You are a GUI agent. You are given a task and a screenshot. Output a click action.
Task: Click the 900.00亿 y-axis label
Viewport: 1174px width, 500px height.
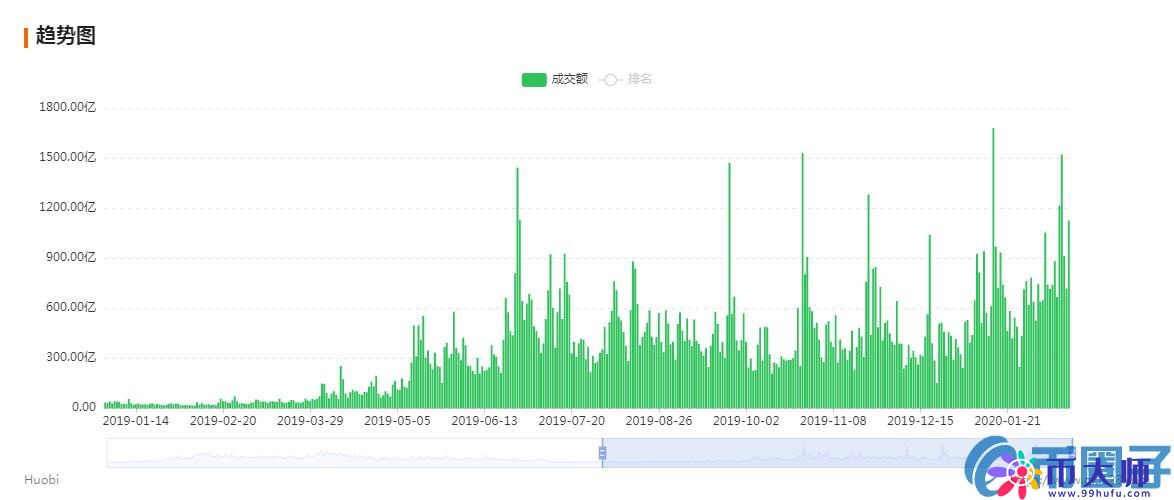[x=70, y=257]
